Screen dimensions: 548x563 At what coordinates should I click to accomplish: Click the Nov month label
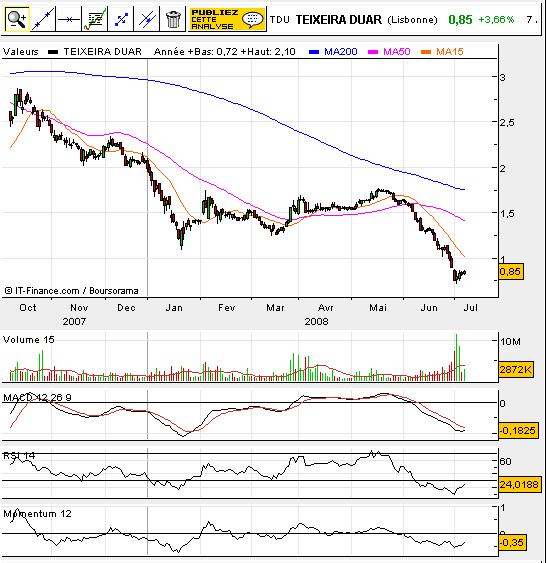tap(79, 308)
